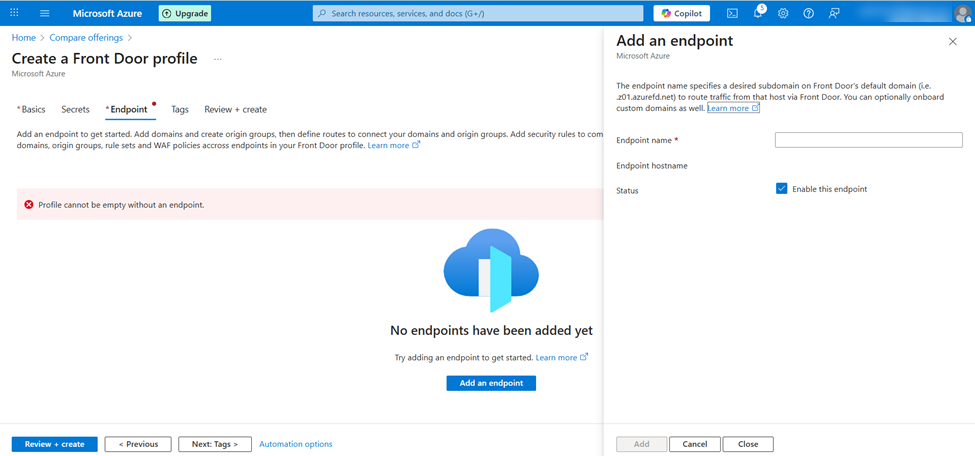Switch to the Tags tab
975x456 pixels.
coord(180,109)
